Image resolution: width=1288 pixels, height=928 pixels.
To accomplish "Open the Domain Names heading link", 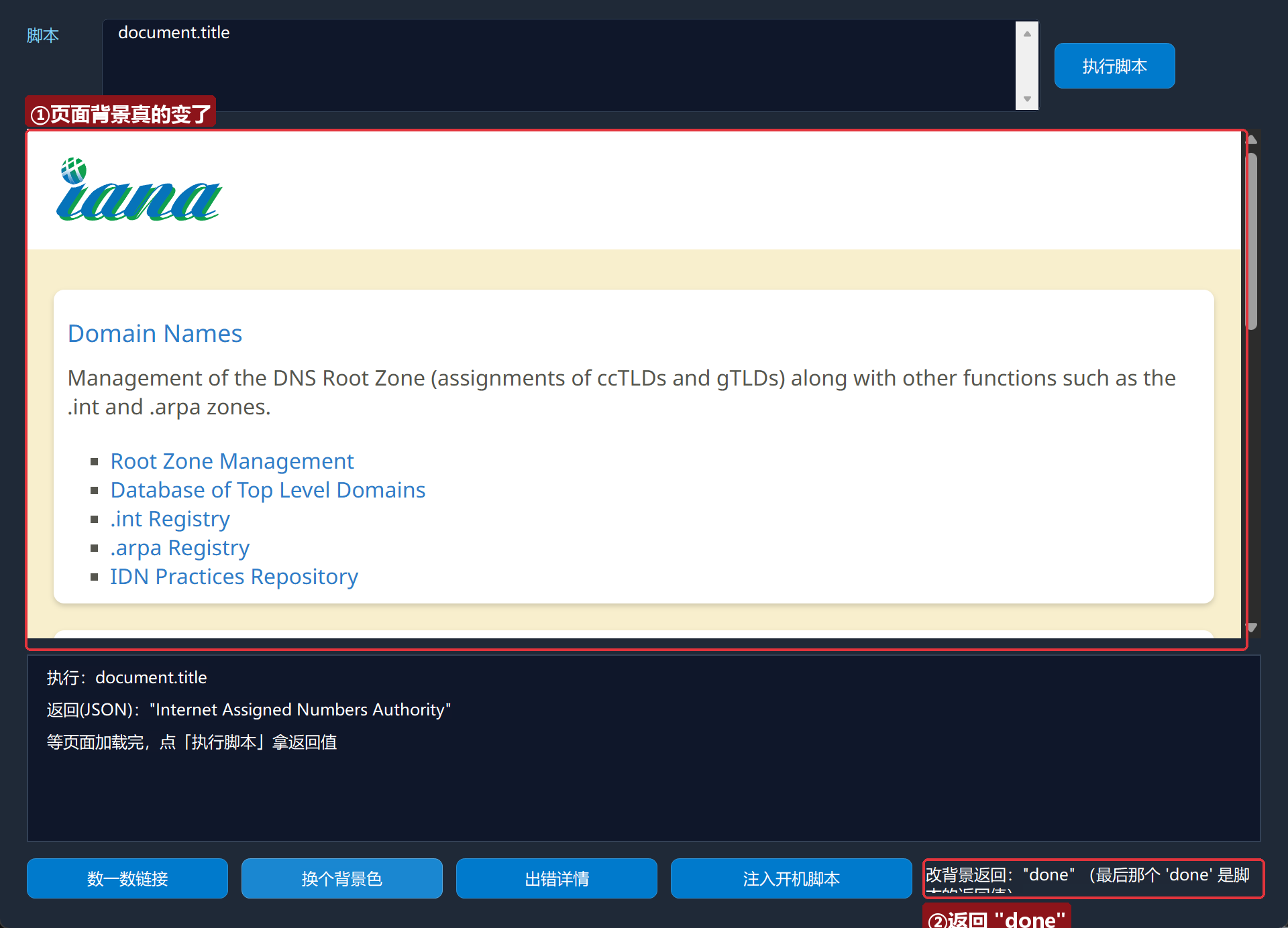I will click(155, 333).
